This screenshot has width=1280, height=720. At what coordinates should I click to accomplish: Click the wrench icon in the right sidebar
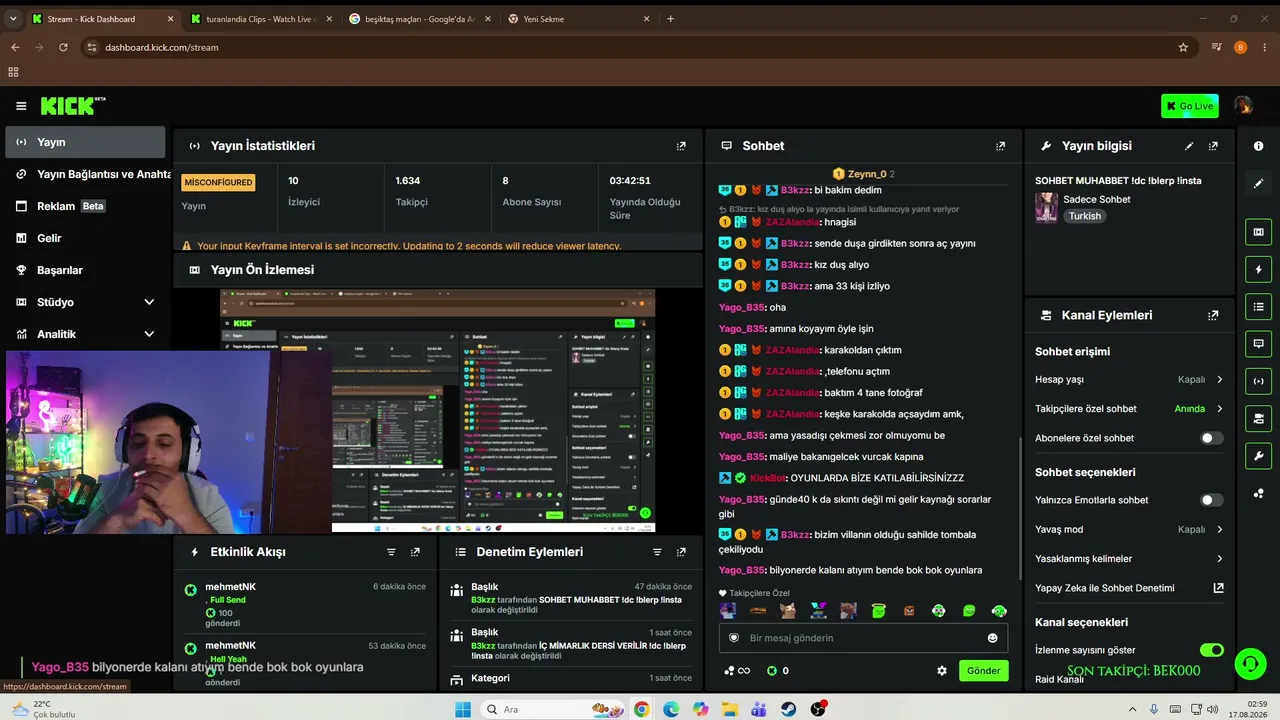point(1258,455)
